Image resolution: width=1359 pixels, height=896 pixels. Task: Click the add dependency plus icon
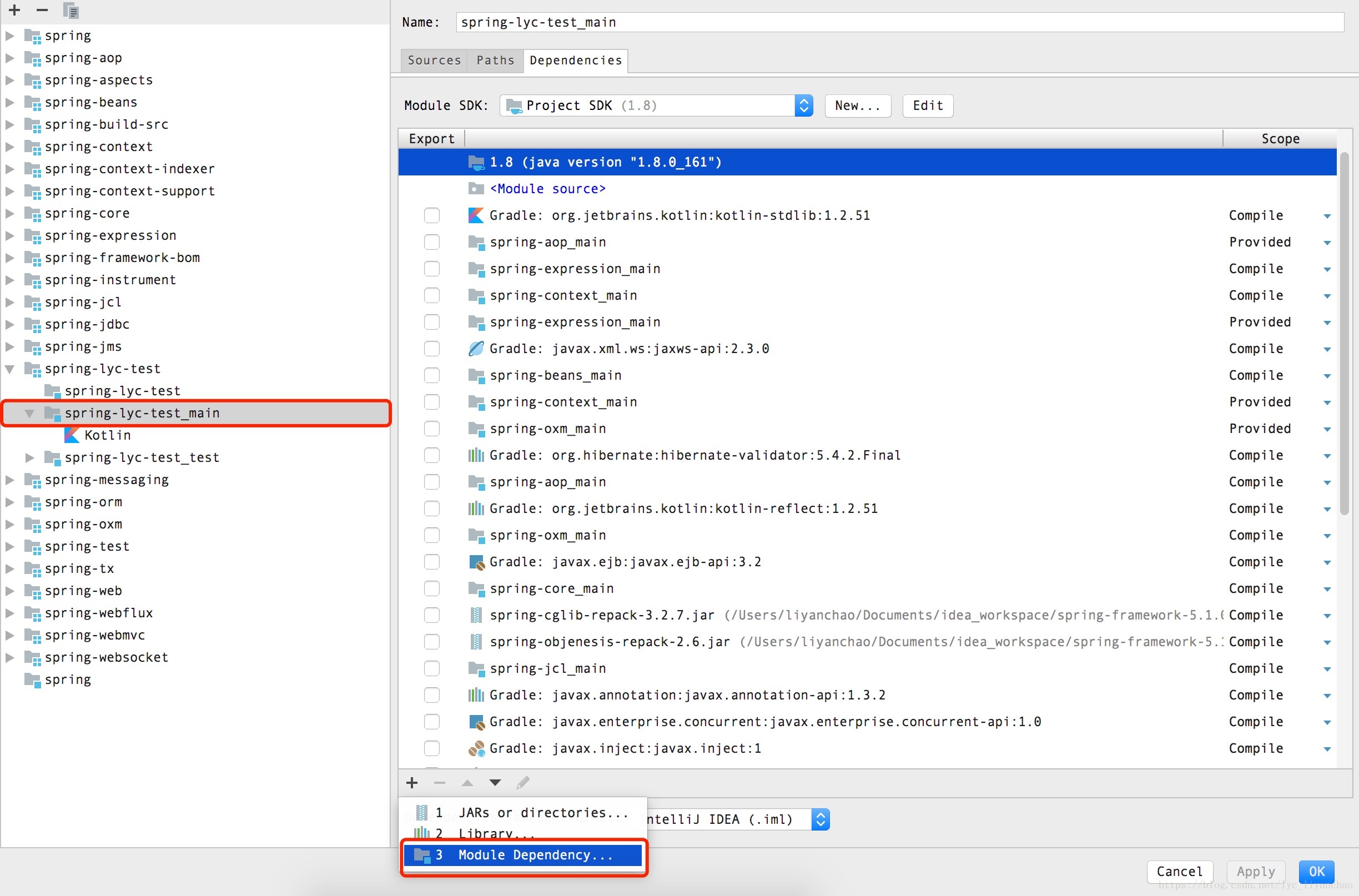412,783
